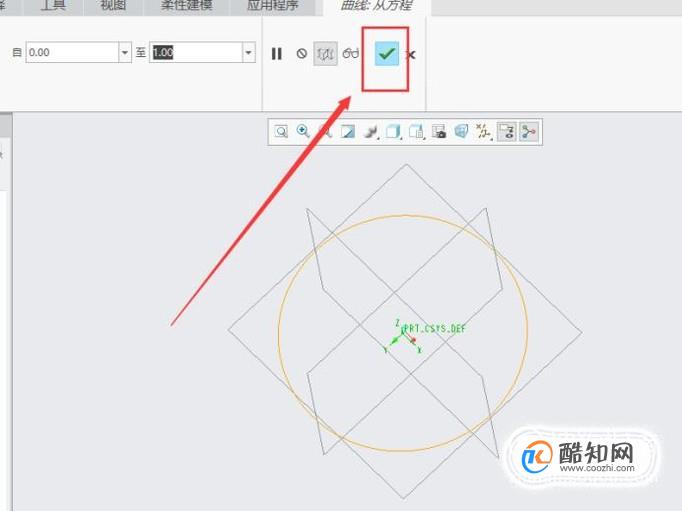
Task: Click the Zoom Out magnifier
Action: (x=325, y=131)
